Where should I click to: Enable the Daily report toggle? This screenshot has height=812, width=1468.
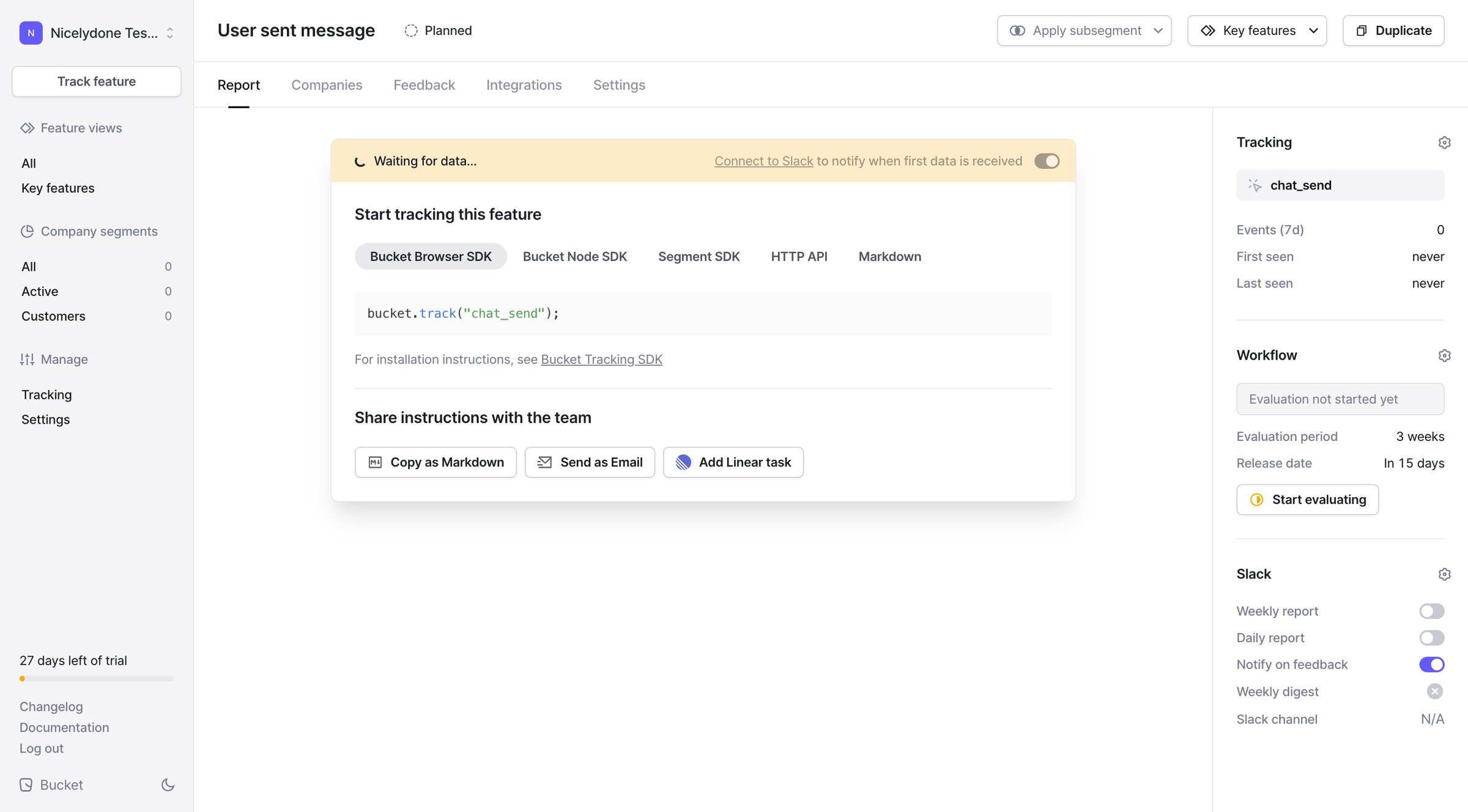coord(1431,638)
